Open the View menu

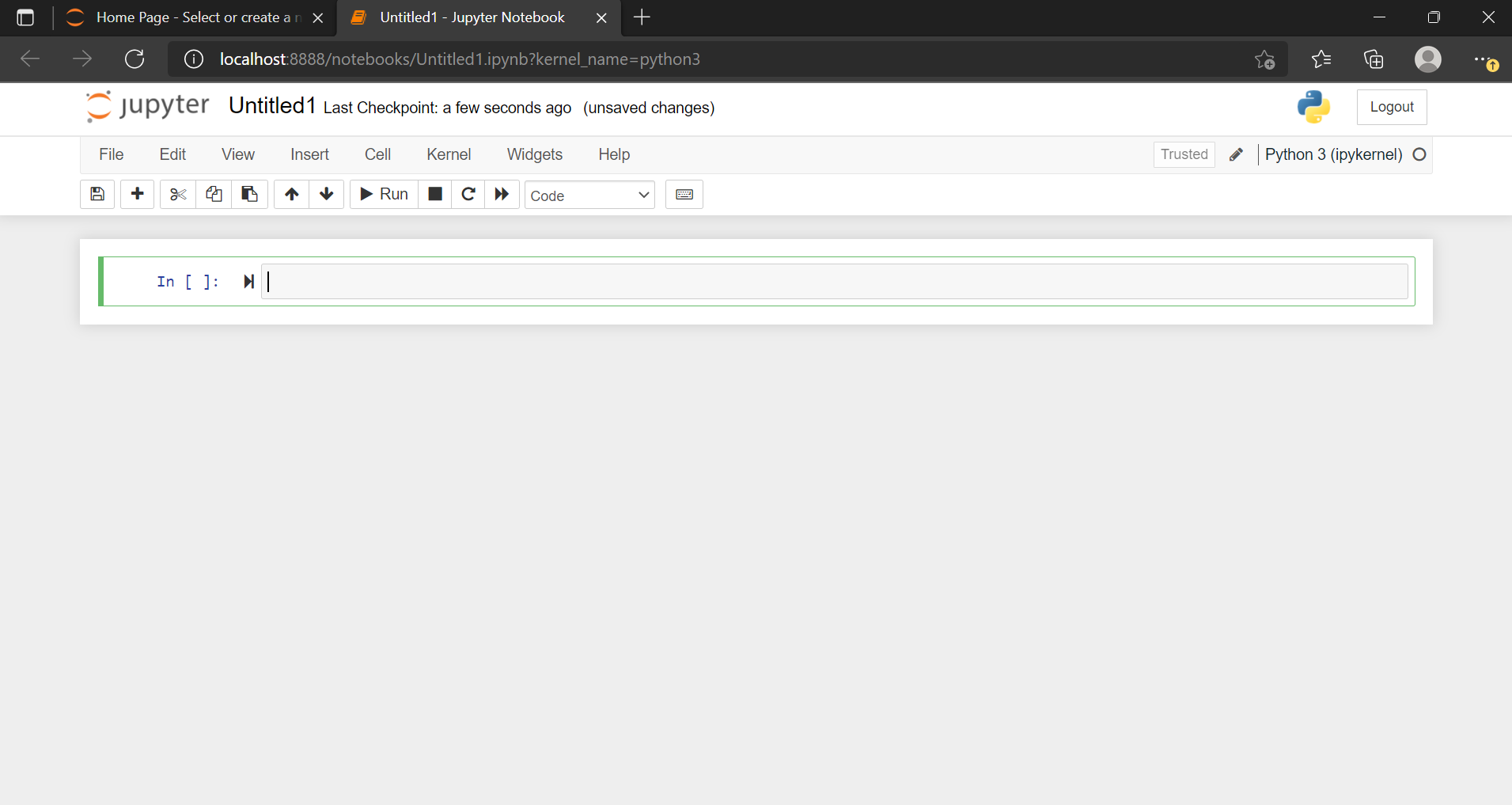tap(238, 154)
